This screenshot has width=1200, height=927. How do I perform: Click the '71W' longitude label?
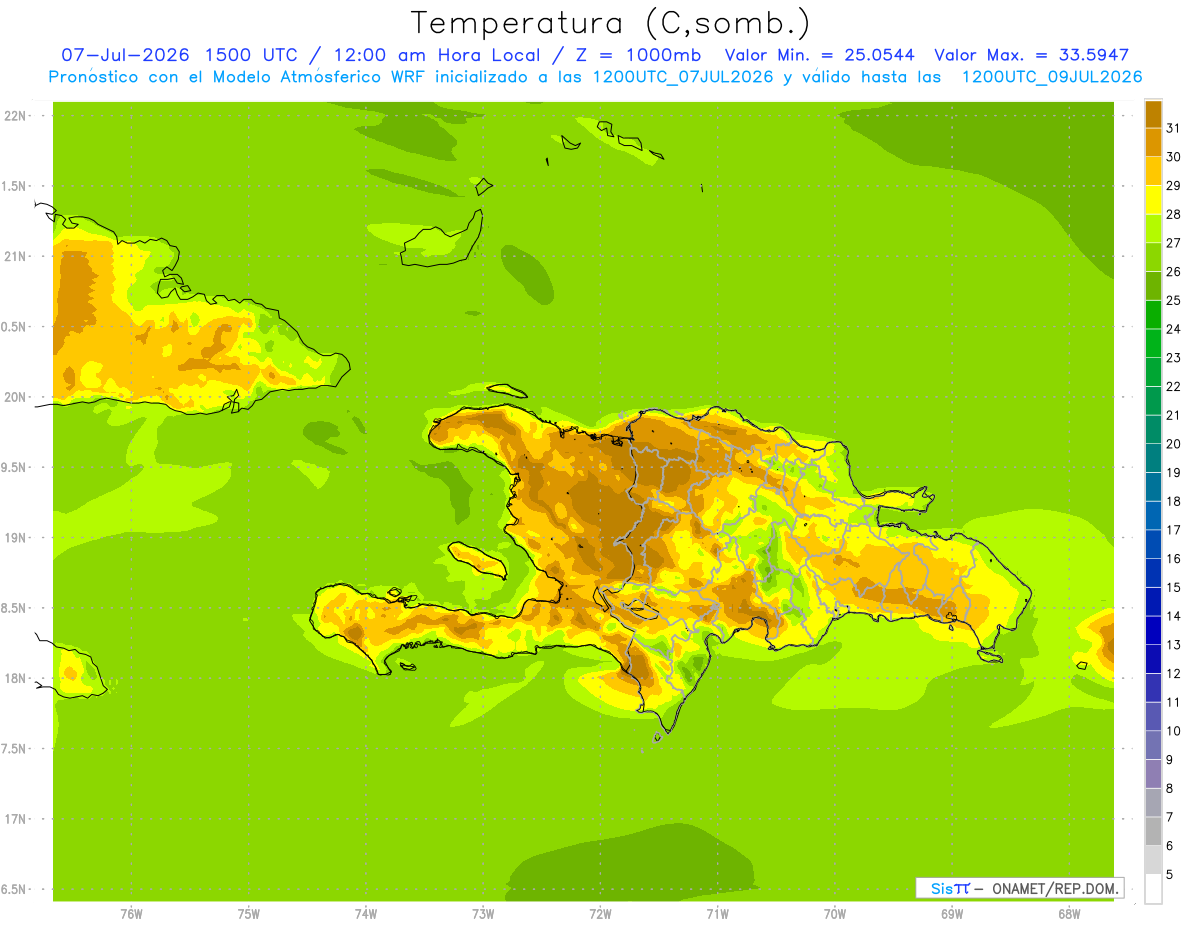tap(717, 914)
